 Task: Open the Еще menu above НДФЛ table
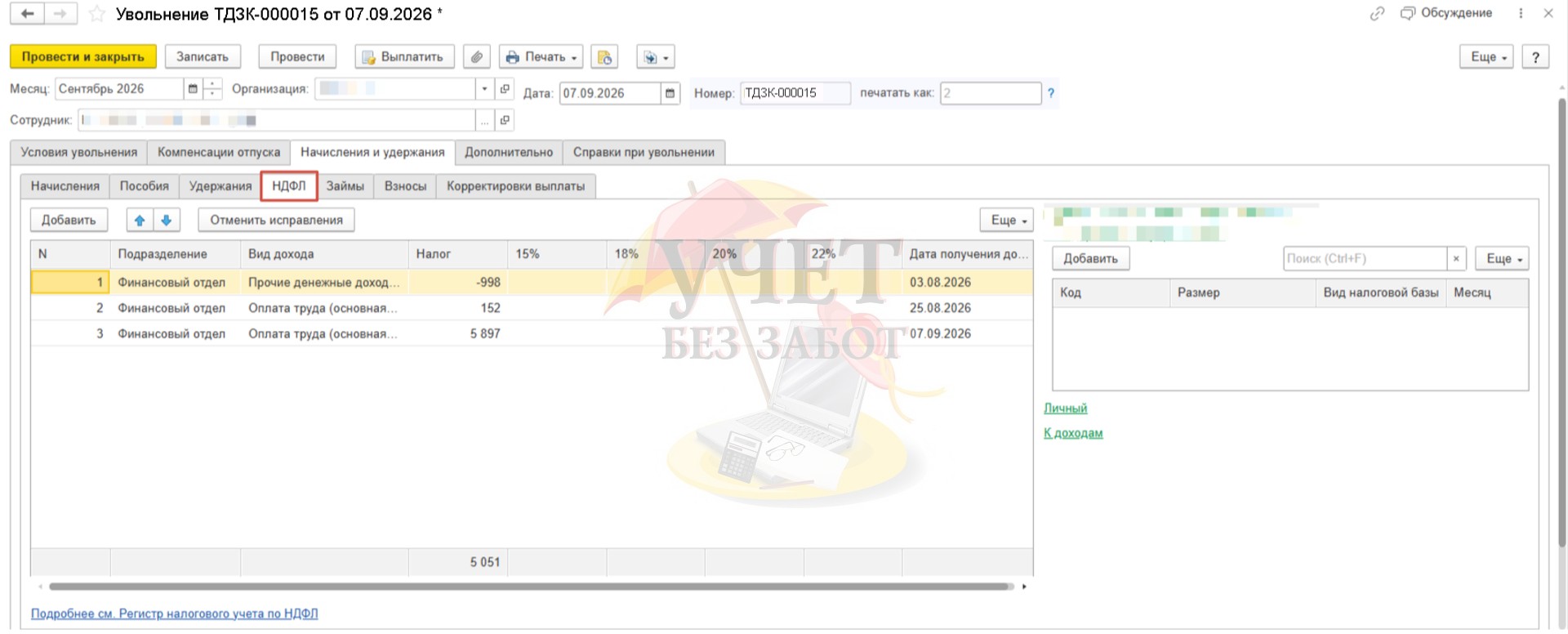click(x=1008, y=220)
